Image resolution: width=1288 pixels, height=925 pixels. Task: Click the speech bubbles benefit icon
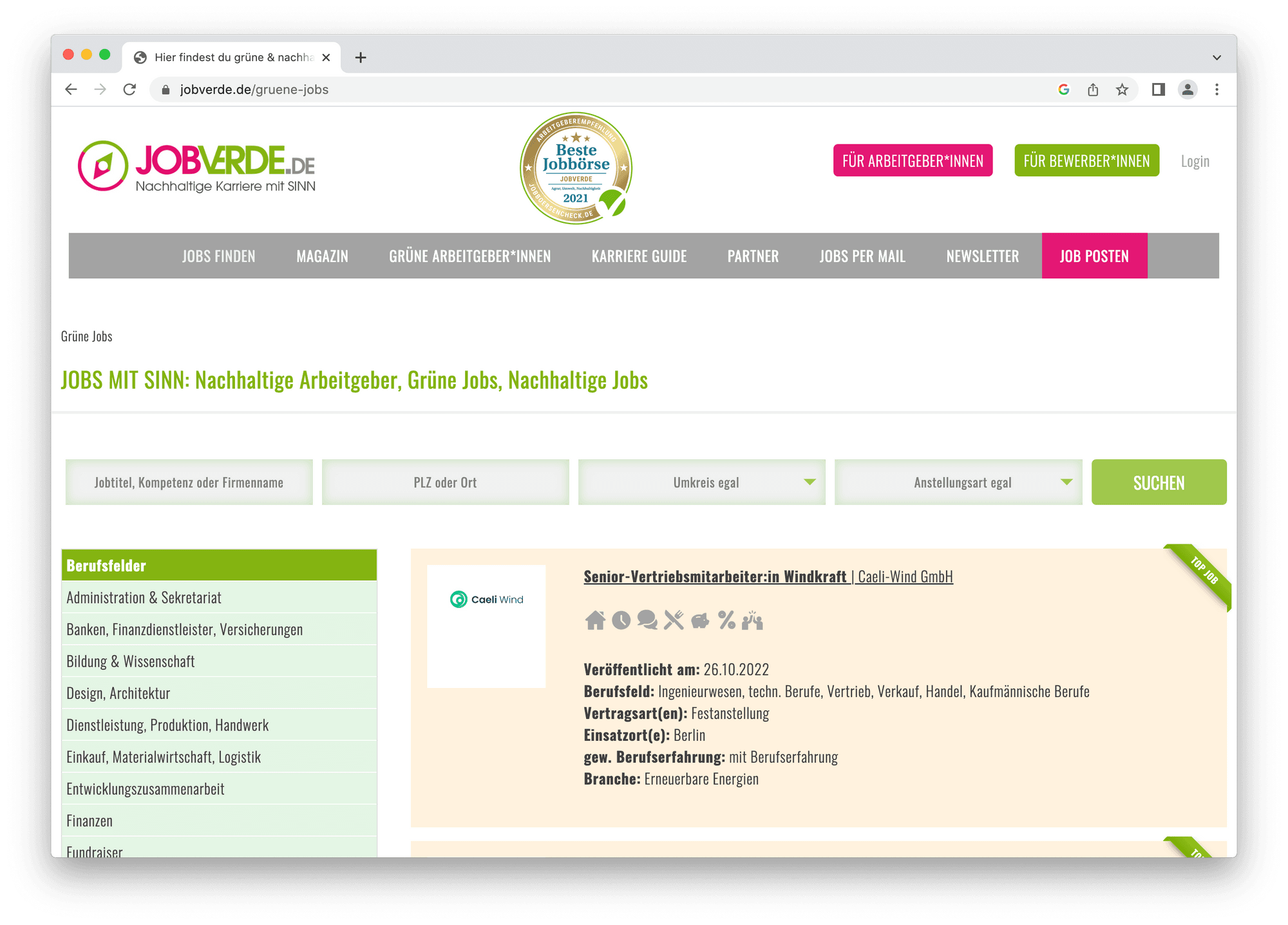tap(647, 620)
